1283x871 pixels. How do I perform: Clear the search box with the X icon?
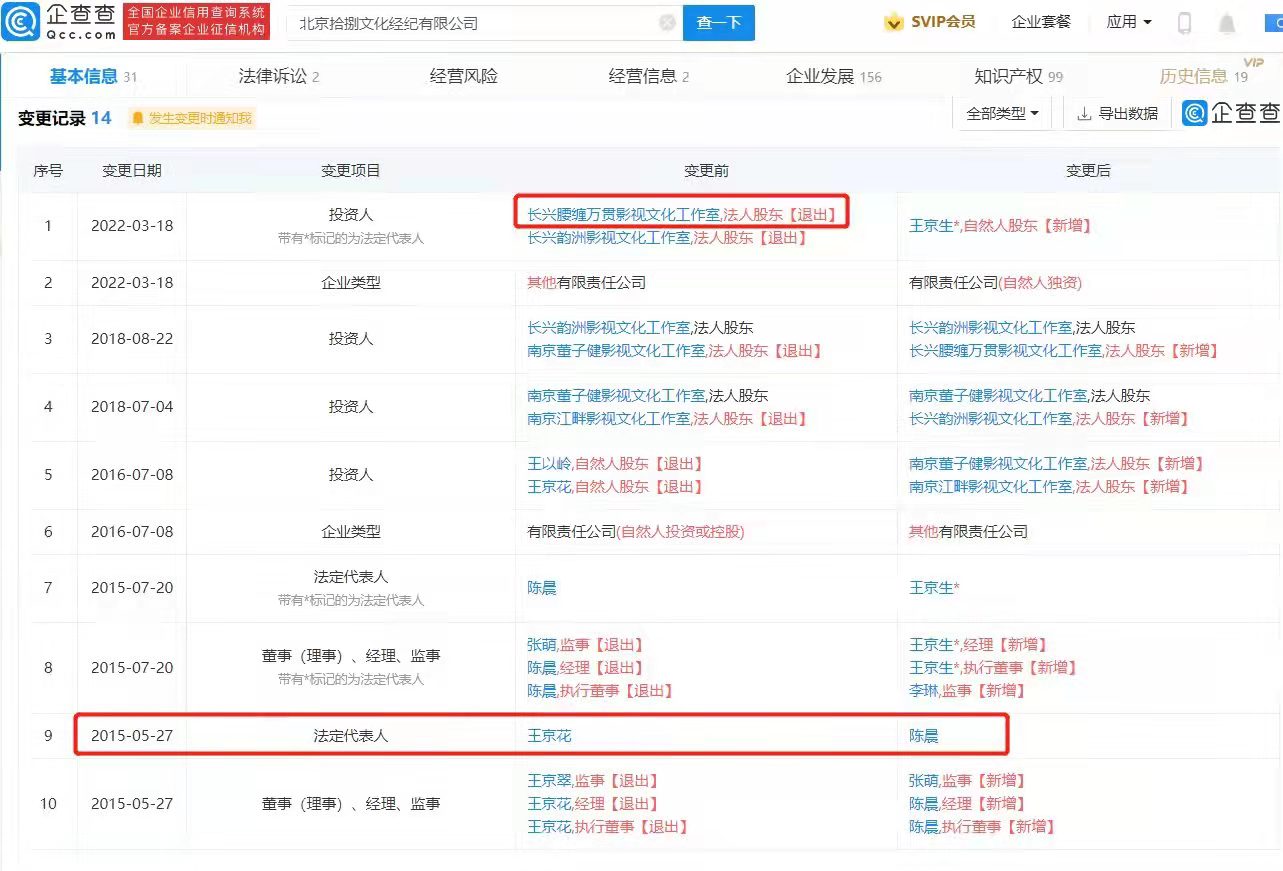pos(668,23)
